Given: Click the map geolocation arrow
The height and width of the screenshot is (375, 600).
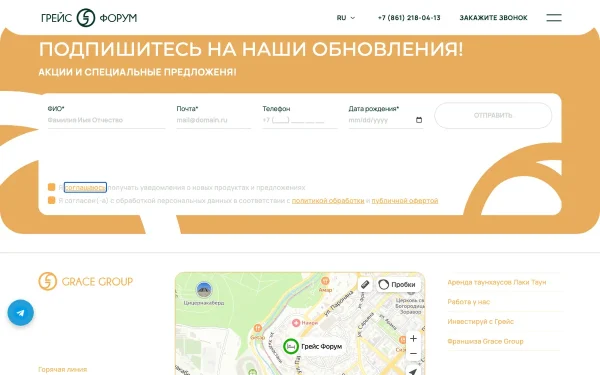Looking at the screenshot, I should pos(413,371).
